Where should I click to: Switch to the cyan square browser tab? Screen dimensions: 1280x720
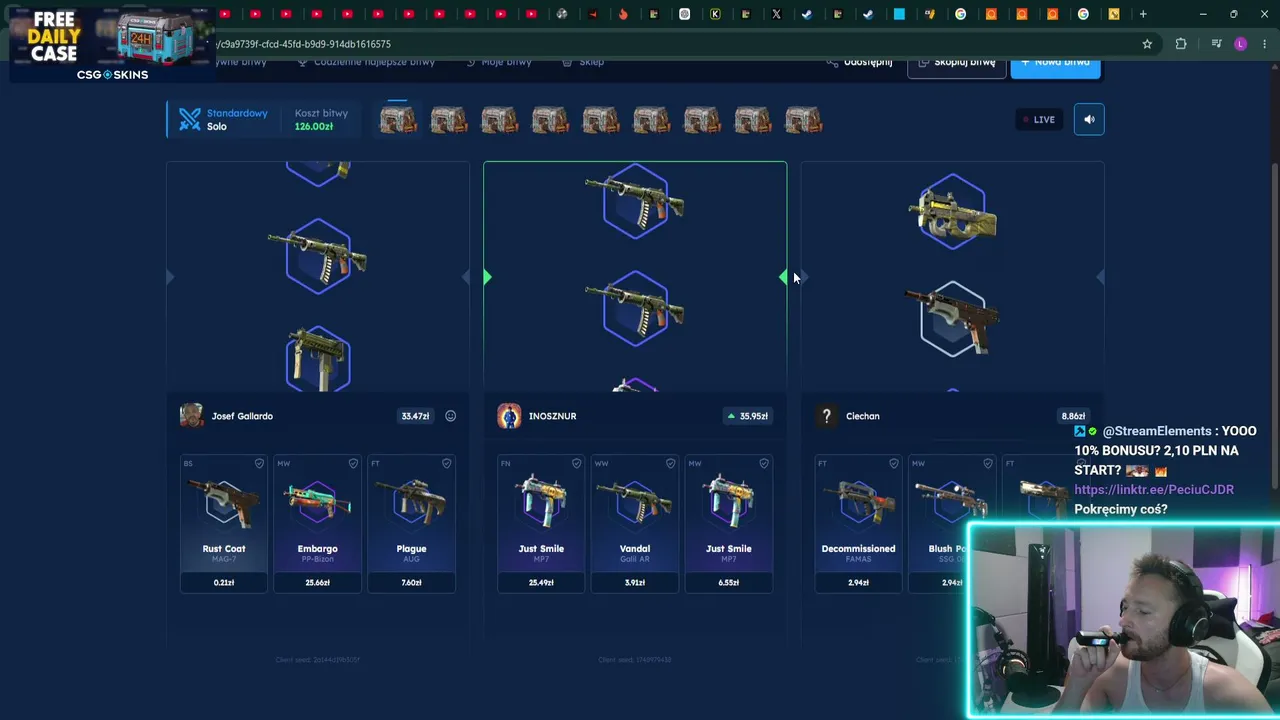point(899,14)
